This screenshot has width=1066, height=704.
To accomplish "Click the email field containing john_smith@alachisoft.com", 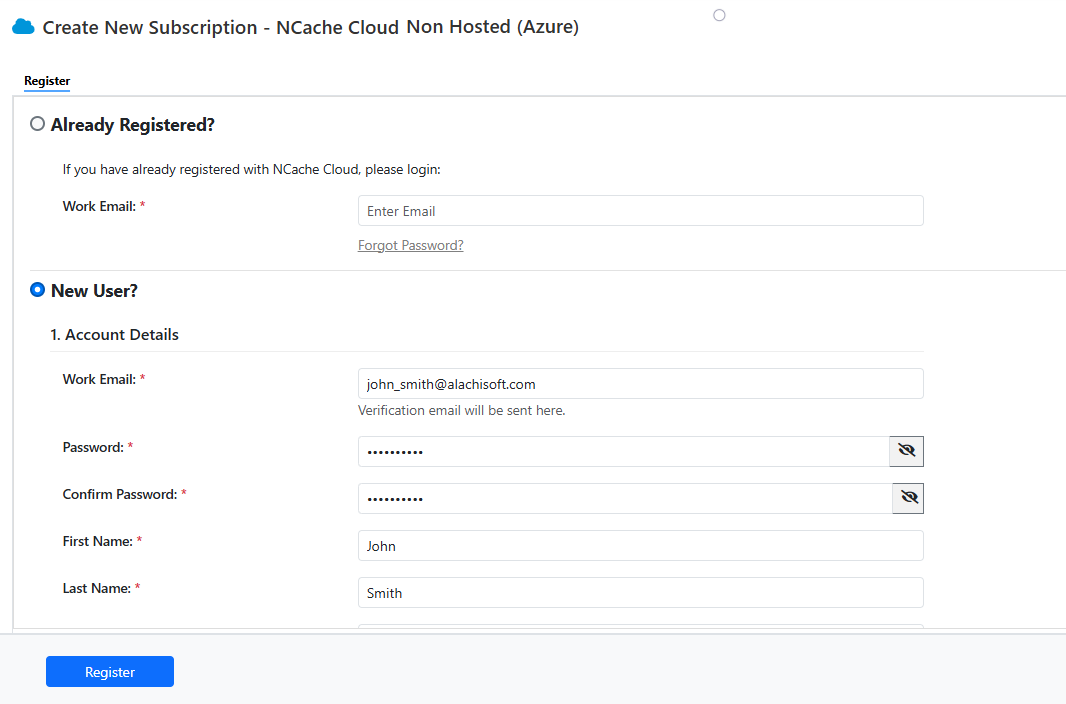I will (640, 384).
